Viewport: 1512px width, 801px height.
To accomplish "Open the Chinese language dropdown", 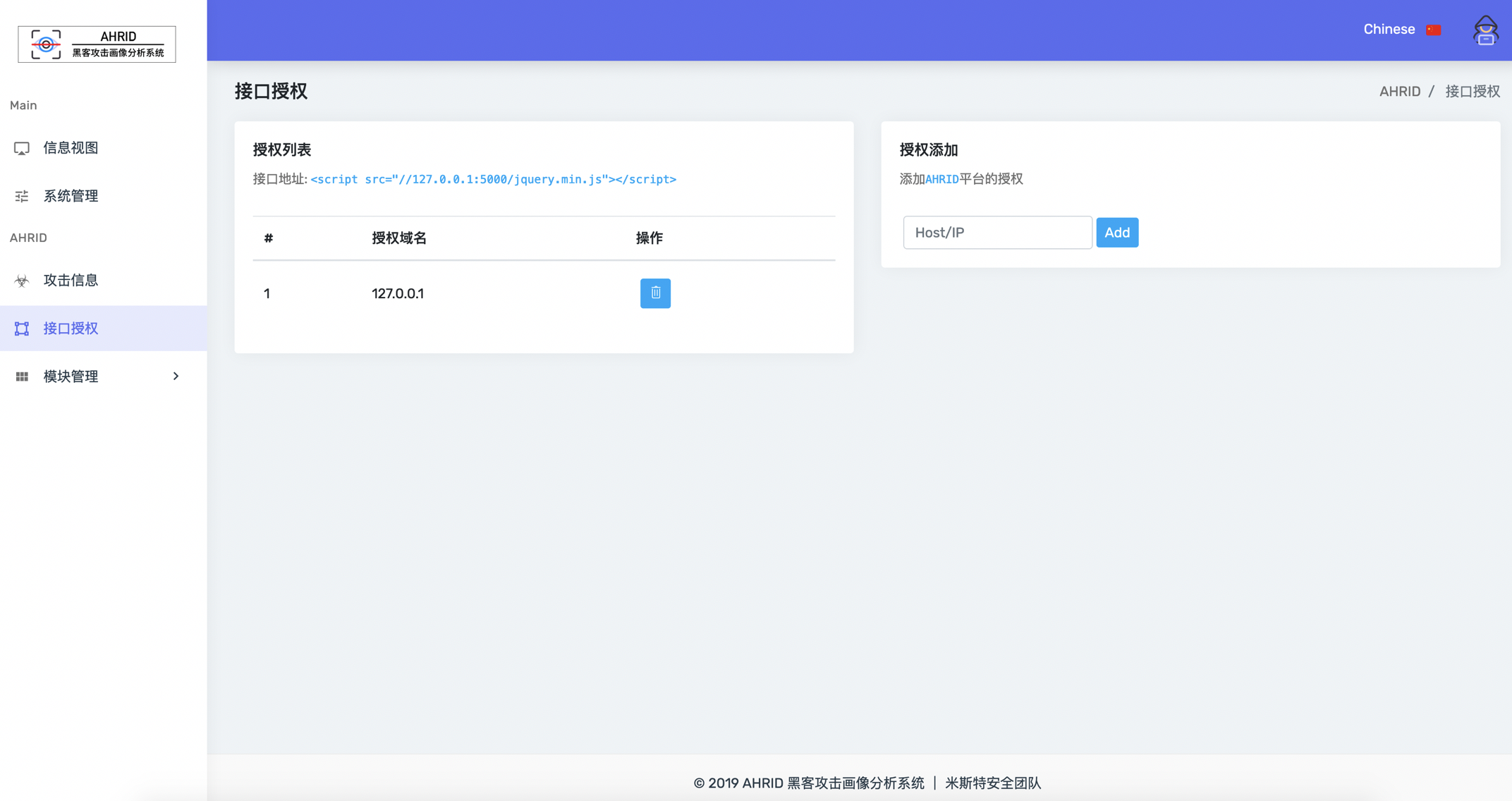I will pos(1389,30).
